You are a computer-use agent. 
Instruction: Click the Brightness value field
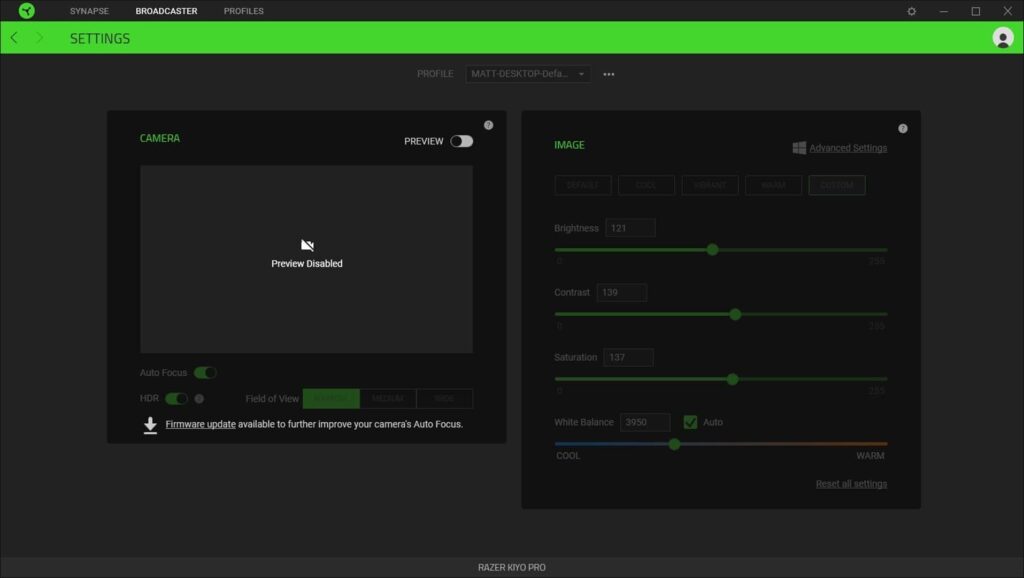click(630, 228)
